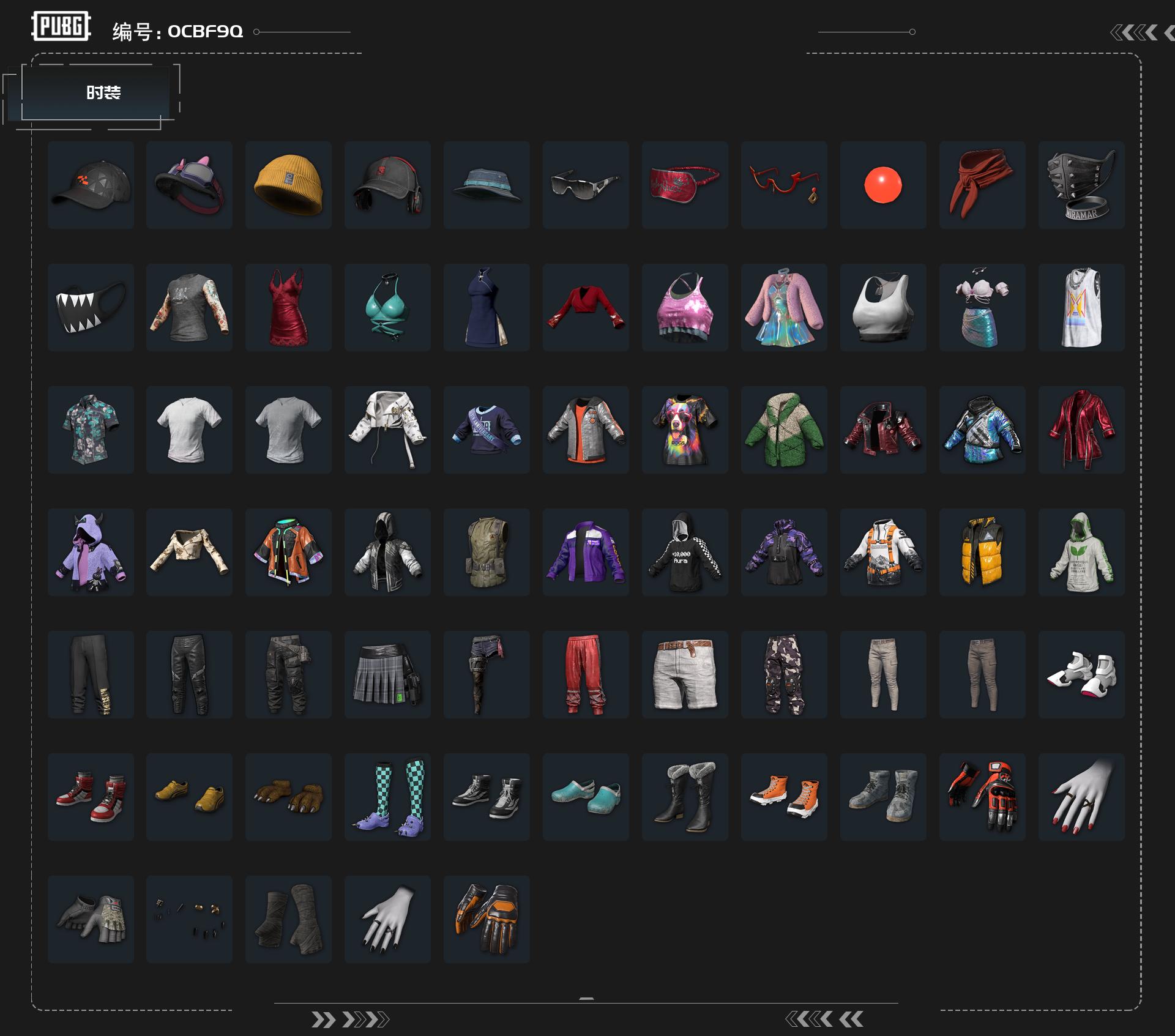The width and height of the screenshot is (1175, 1036).
Task: Pick the dark sunglasses item
Action: pos(586,185)
